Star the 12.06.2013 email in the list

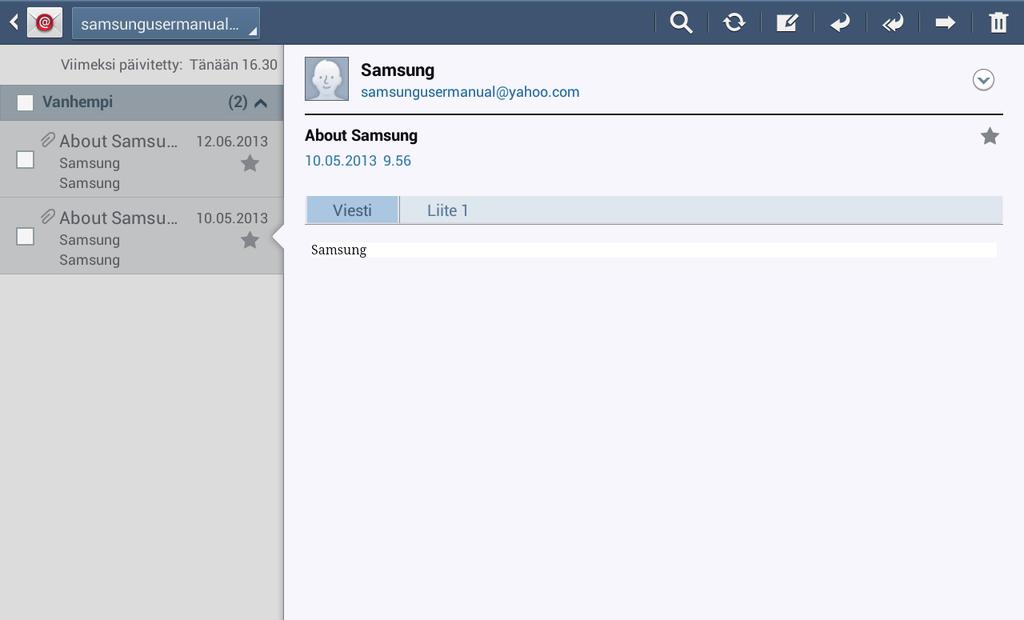click(x=249, y=163)
